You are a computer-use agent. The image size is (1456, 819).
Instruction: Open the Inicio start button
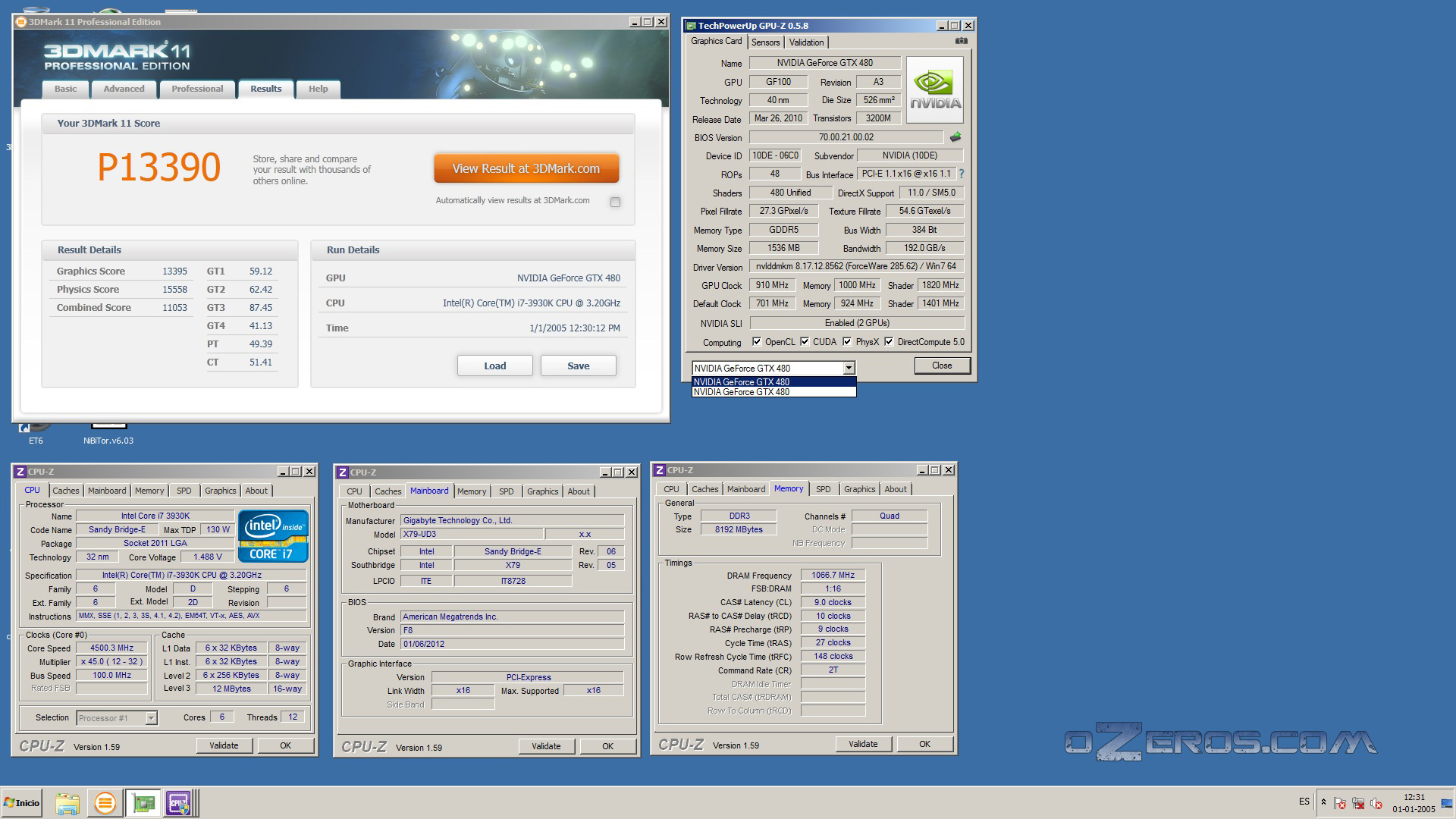click(22, 802)
